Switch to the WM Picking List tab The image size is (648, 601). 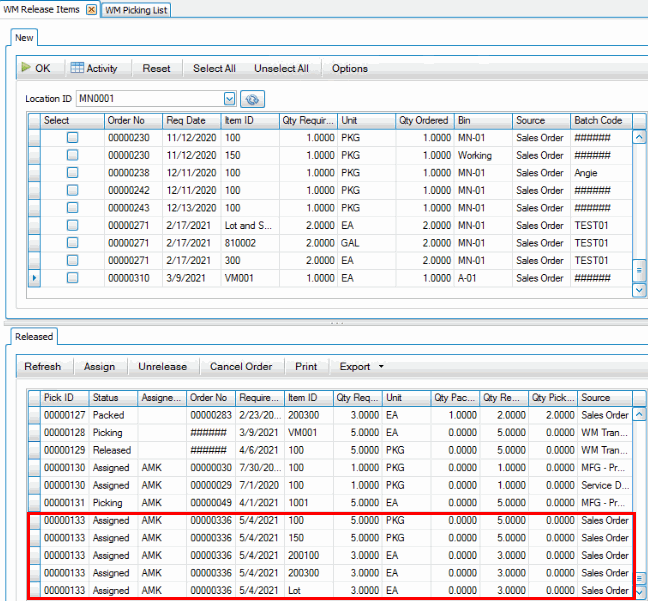pyautogui.click(x=137, y=10)
